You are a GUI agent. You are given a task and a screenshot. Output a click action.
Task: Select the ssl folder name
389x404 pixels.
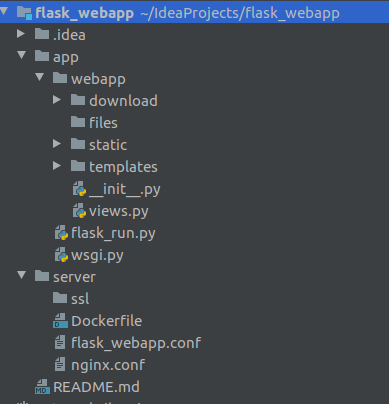tap(80, 299)
